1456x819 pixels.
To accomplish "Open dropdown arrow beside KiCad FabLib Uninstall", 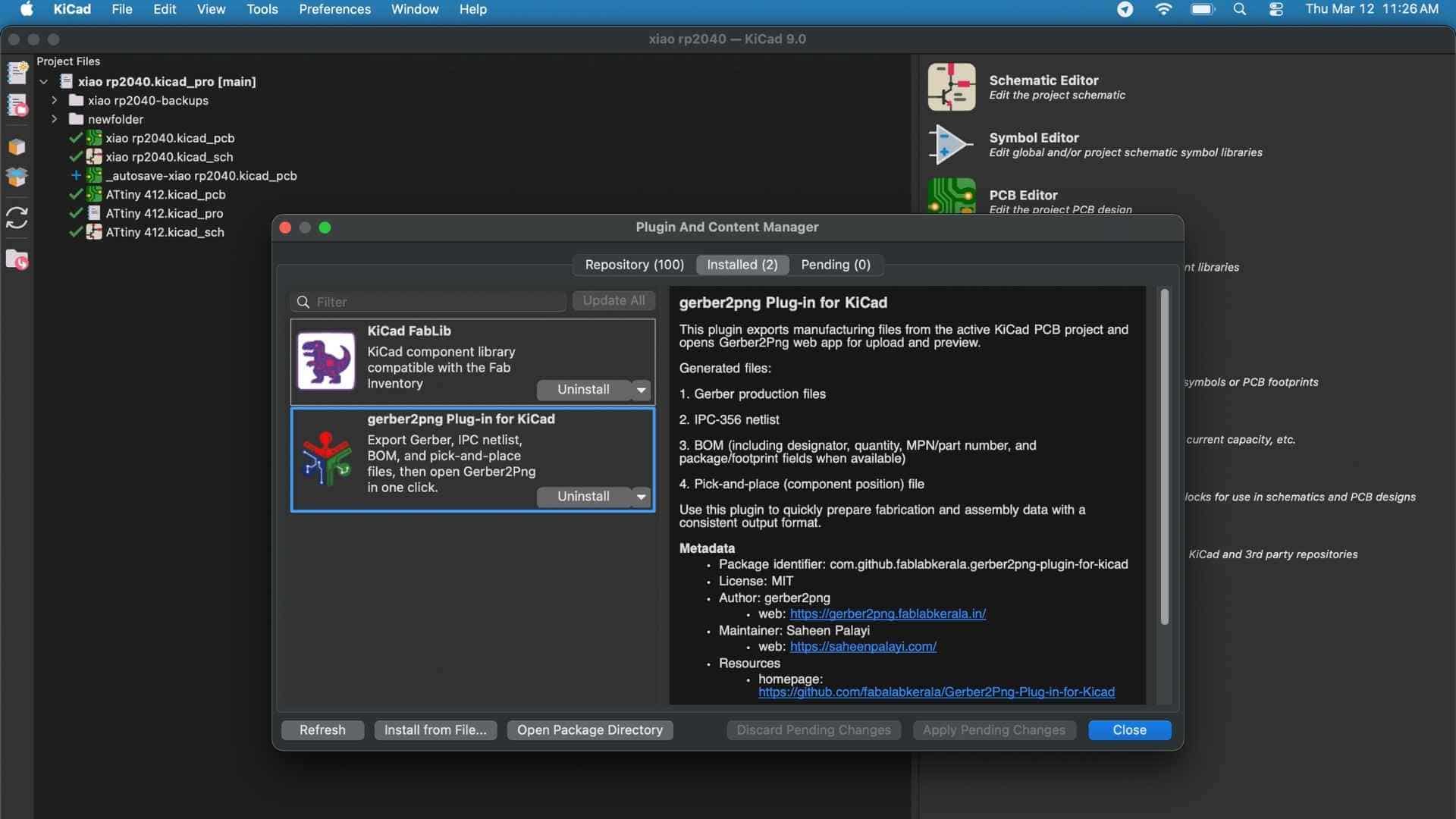I will tap(642, 390).
